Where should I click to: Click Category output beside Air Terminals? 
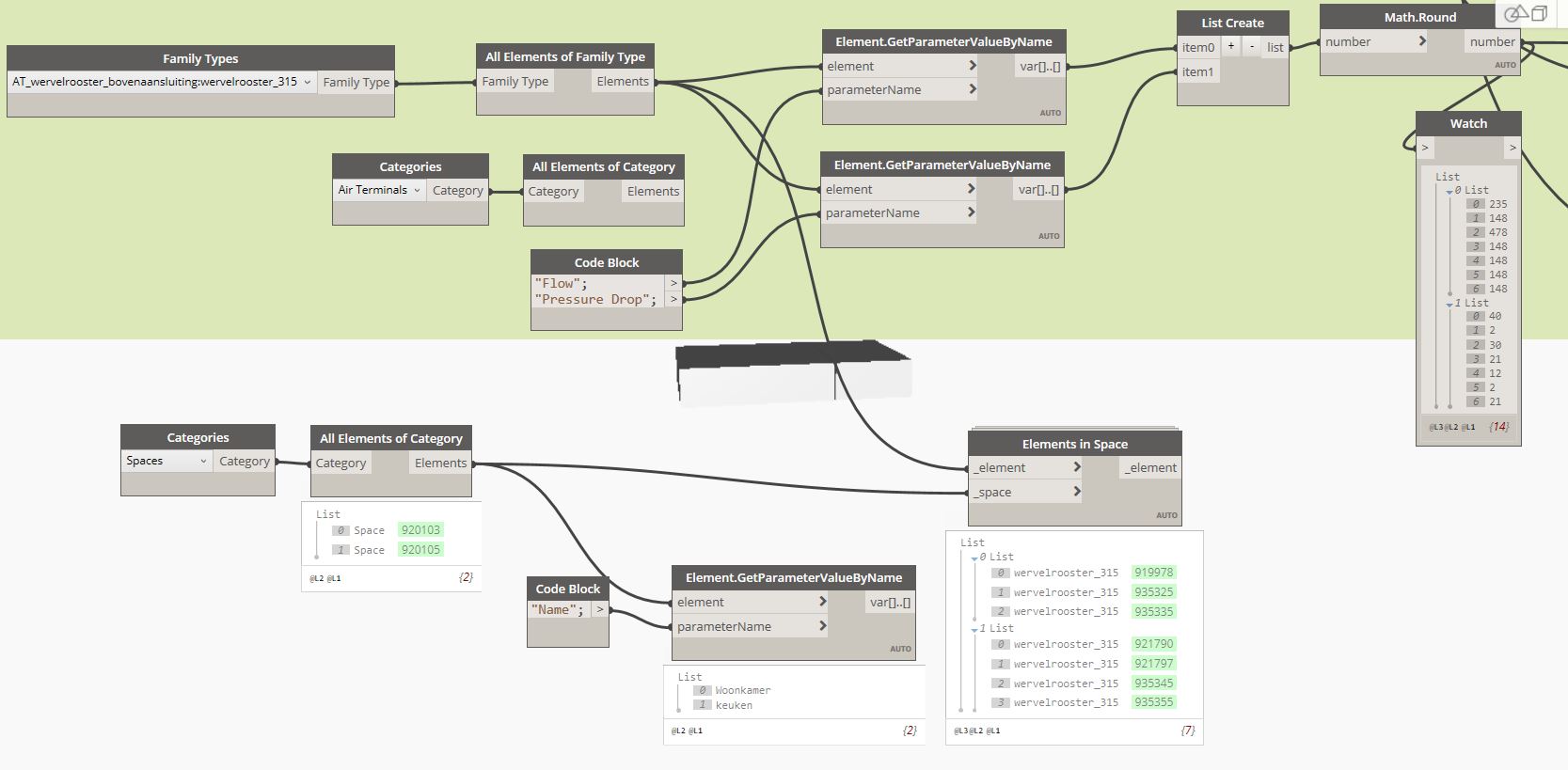(x=458, y=190)
